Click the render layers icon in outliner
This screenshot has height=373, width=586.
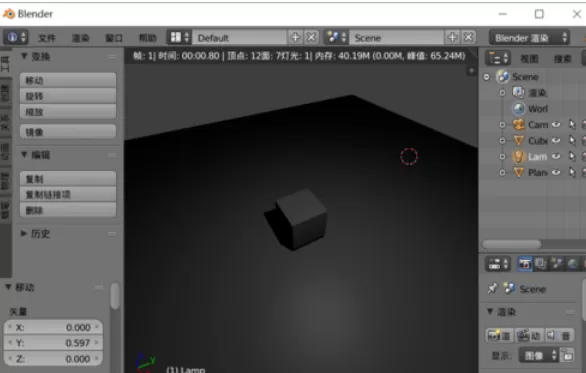tap(519, 92)
